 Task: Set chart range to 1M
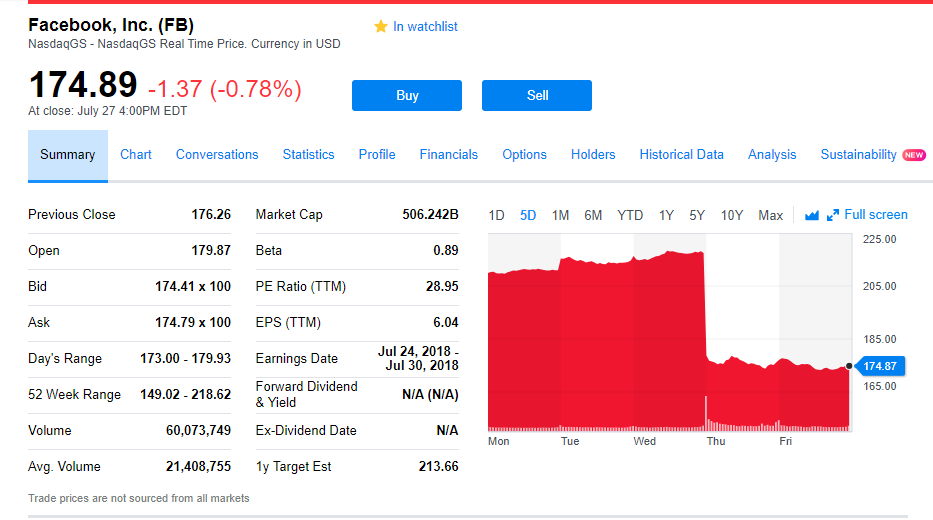pos(560,215)
